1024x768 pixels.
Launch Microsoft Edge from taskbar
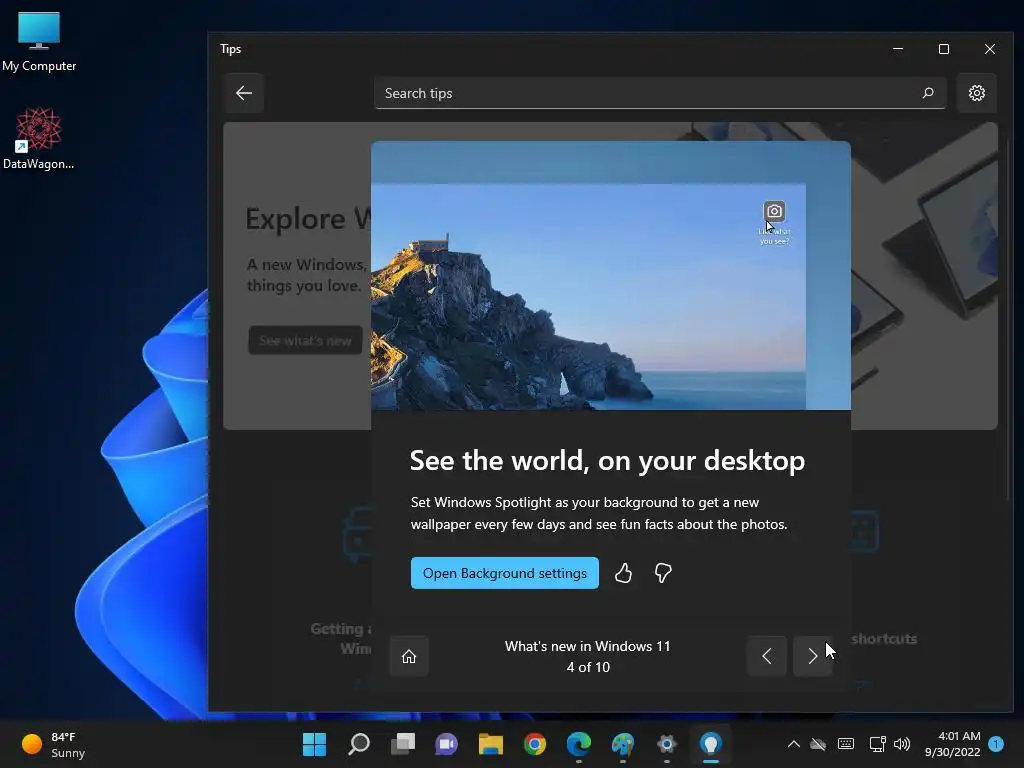tap(579, 744)
